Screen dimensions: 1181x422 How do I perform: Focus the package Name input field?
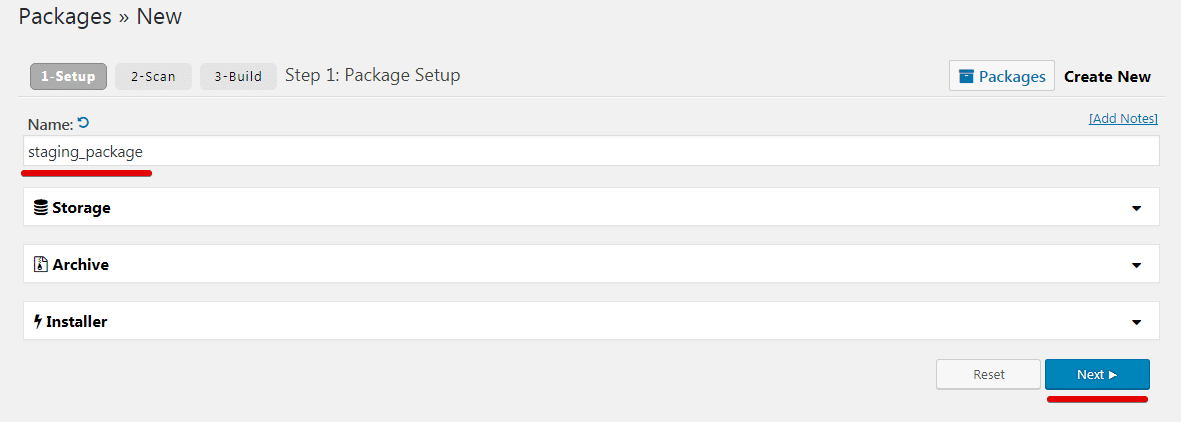(x=591, y=151)
